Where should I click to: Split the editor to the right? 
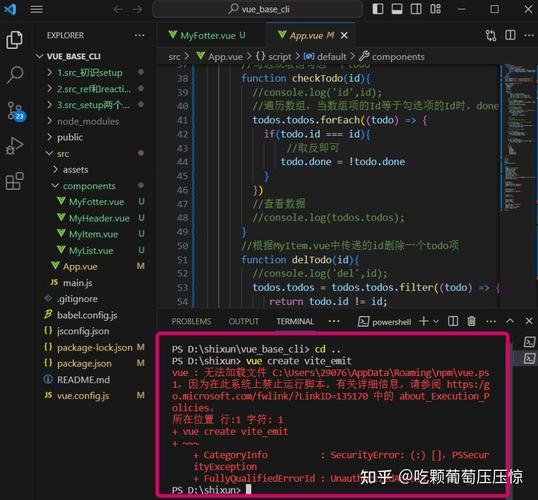(x=510, y=35)
